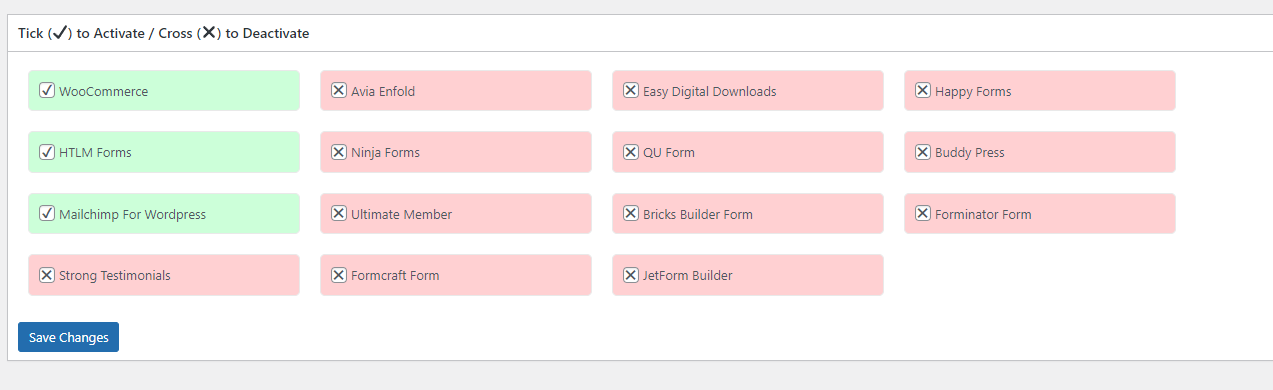Click the Formcraft Form label text
This screenshot has width=1273, height=390.
coord(395,275)
